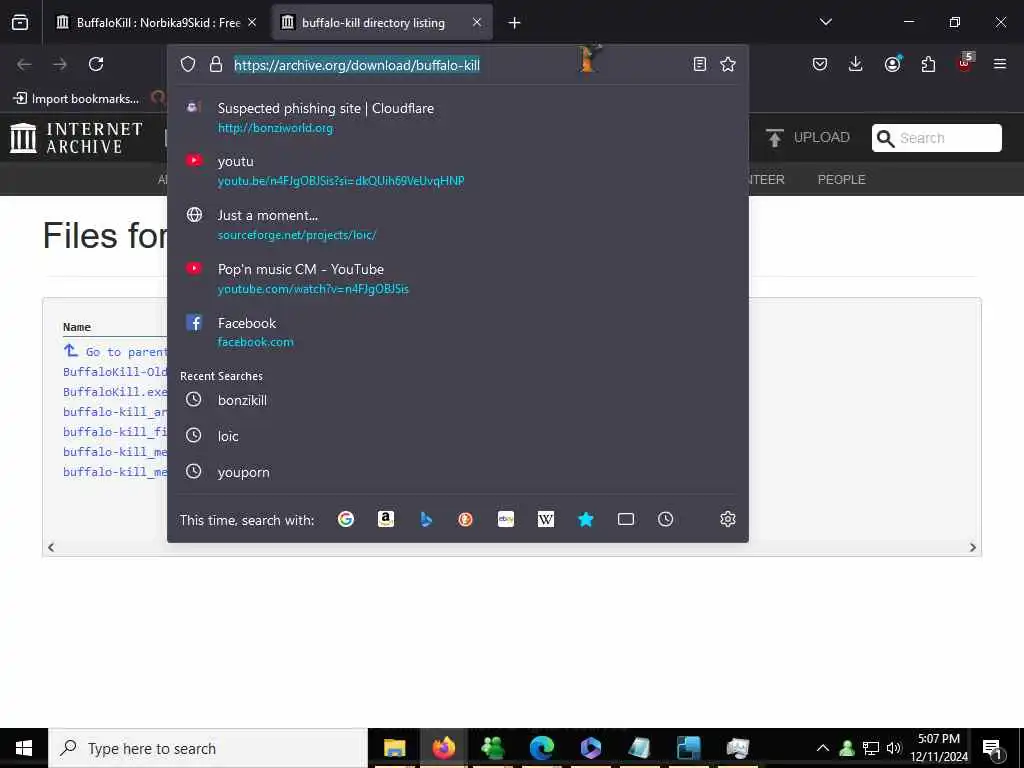Open BuffaloKill.exe file link
1024x768 pixels.
tap(115, 392)
